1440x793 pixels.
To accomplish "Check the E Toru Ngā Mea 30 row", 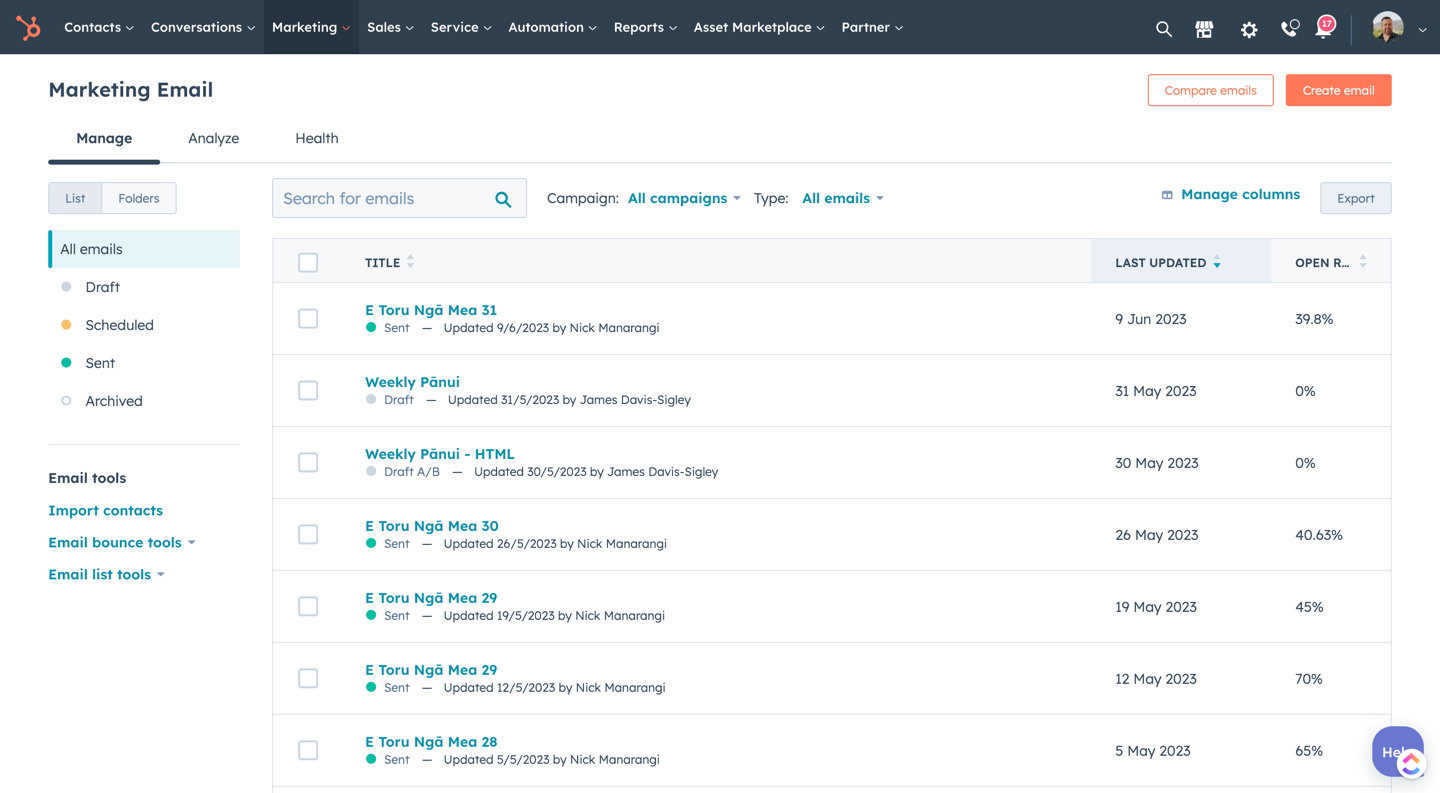I will (x=308, y=534).
